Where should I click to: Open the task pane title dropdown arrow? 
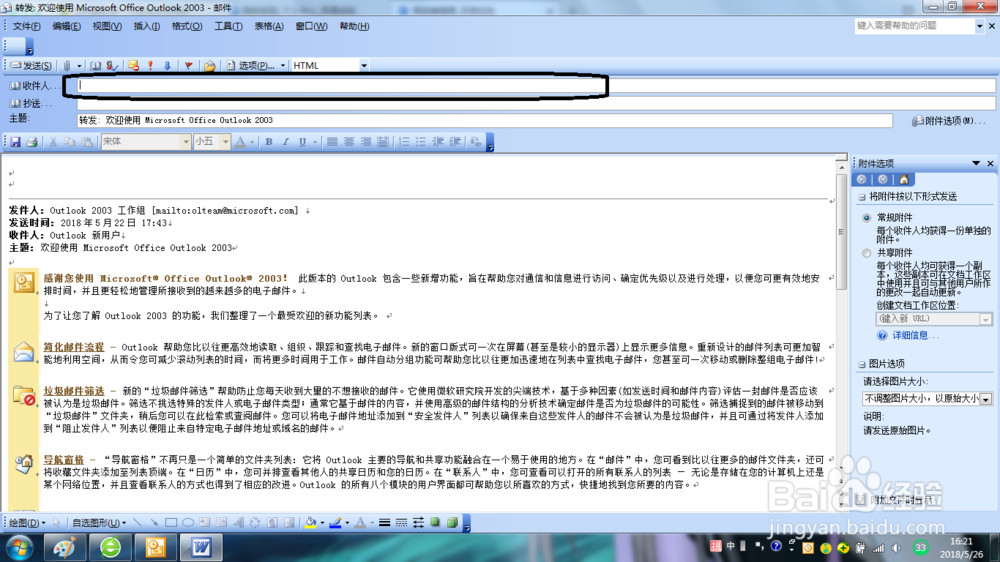coord(976,164)
